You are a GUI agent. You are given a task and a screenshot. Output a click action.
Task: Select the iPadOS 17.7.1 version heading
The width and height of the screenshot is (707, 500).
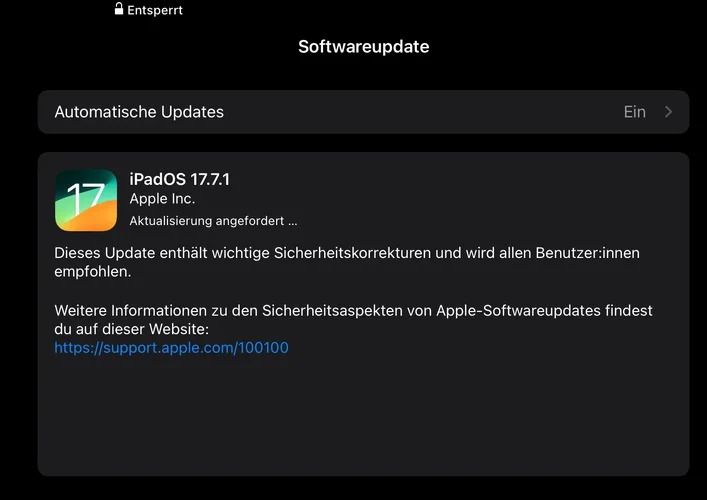pos(179,179)
